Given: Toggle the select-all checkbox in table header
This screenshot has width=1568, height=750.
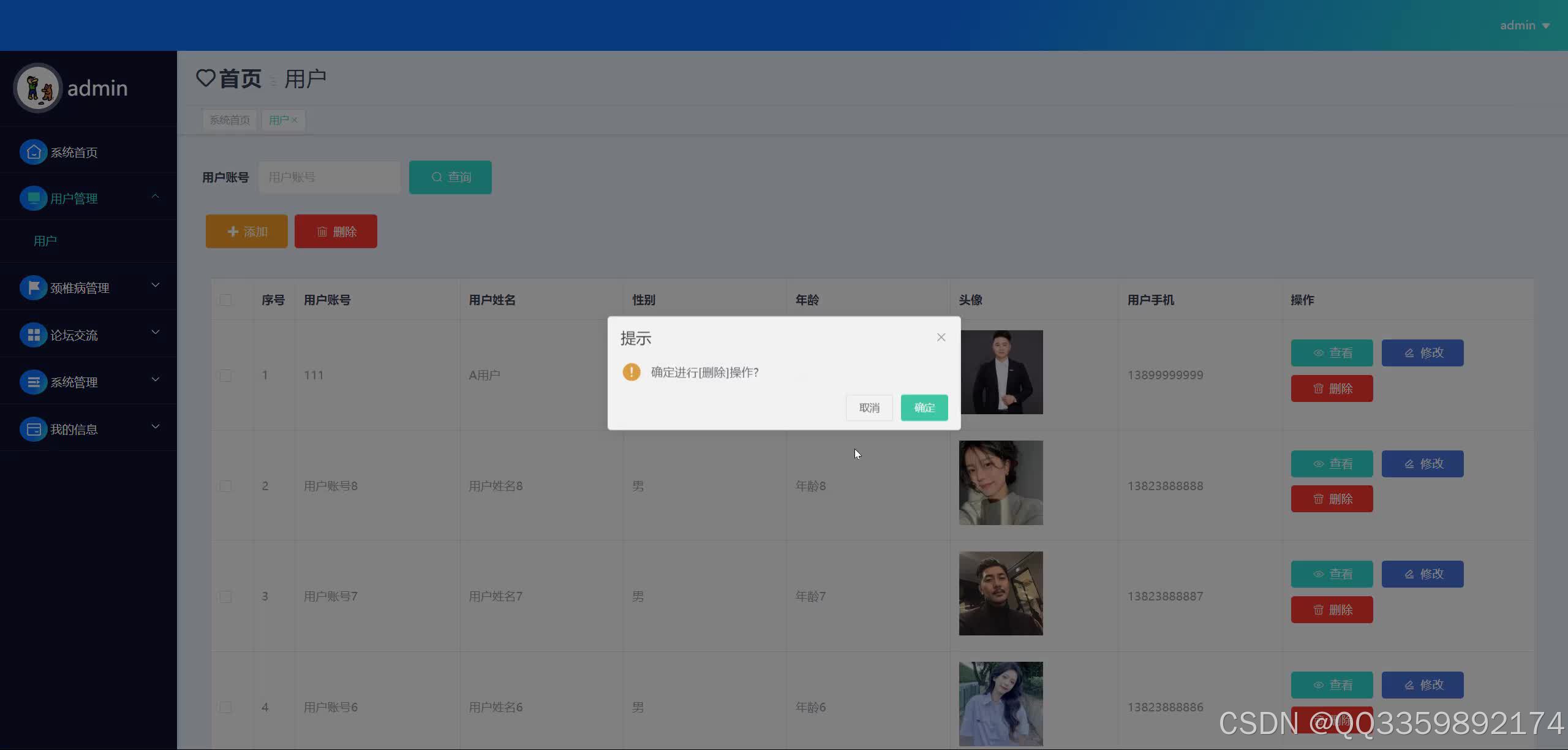Looking at the screenshot, I should tap(225, 300).
